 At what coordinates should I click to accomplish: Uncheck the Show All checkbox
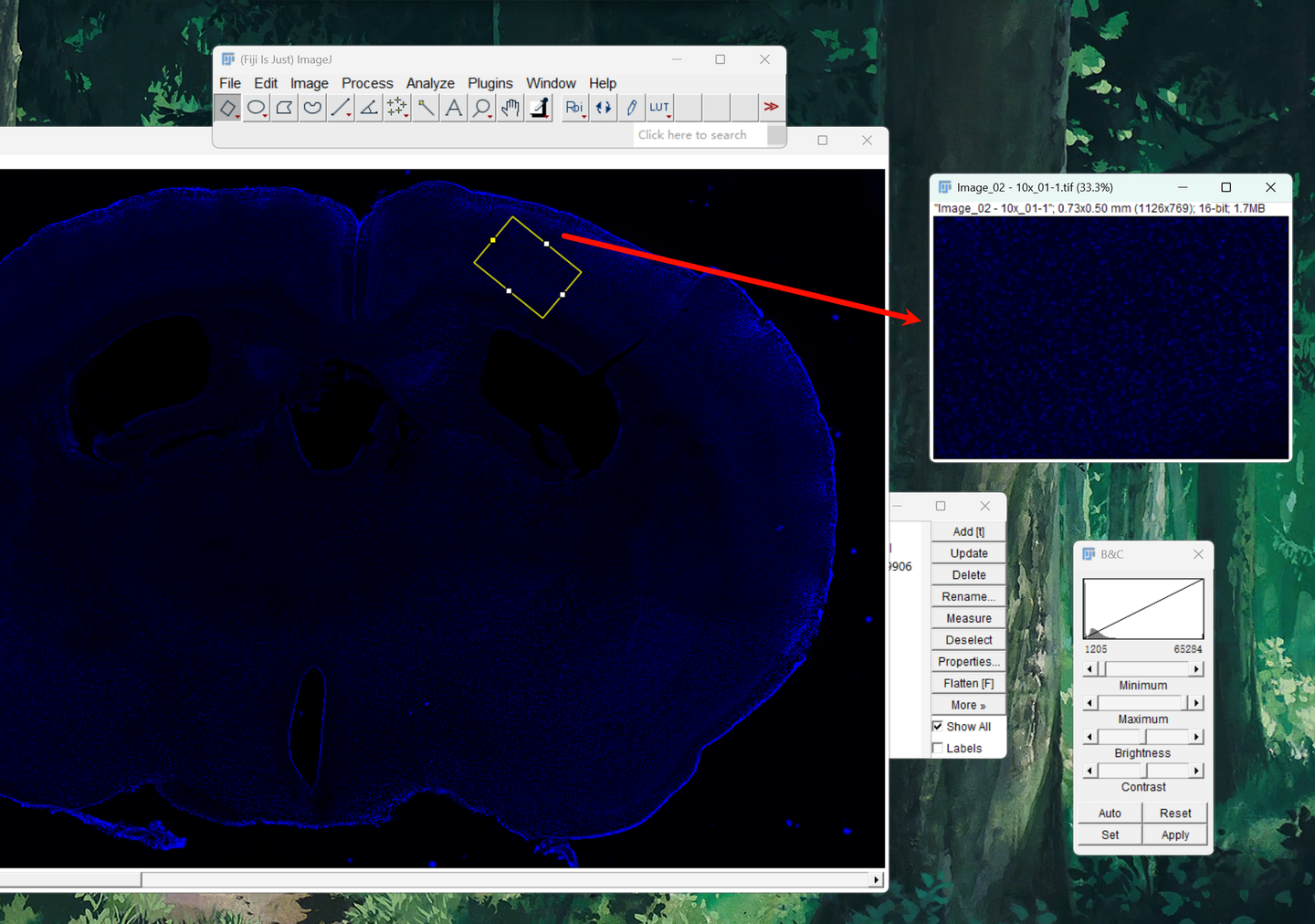coord(938,727)
